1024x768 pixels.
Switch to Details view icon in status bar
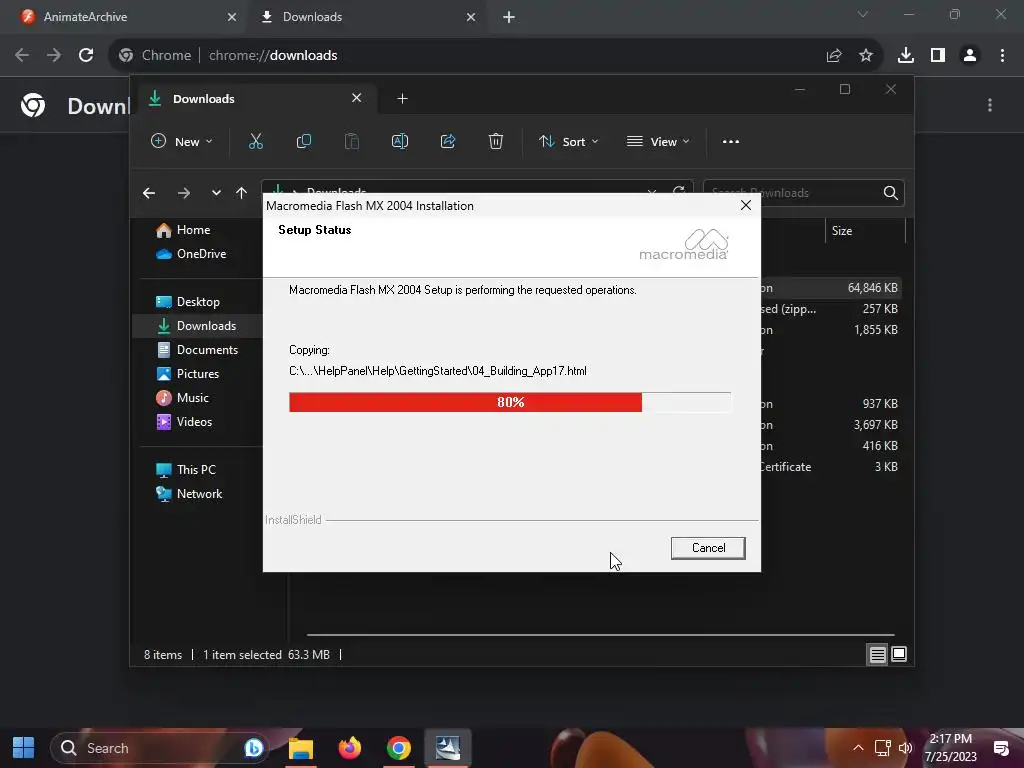[x=878, y=654]
